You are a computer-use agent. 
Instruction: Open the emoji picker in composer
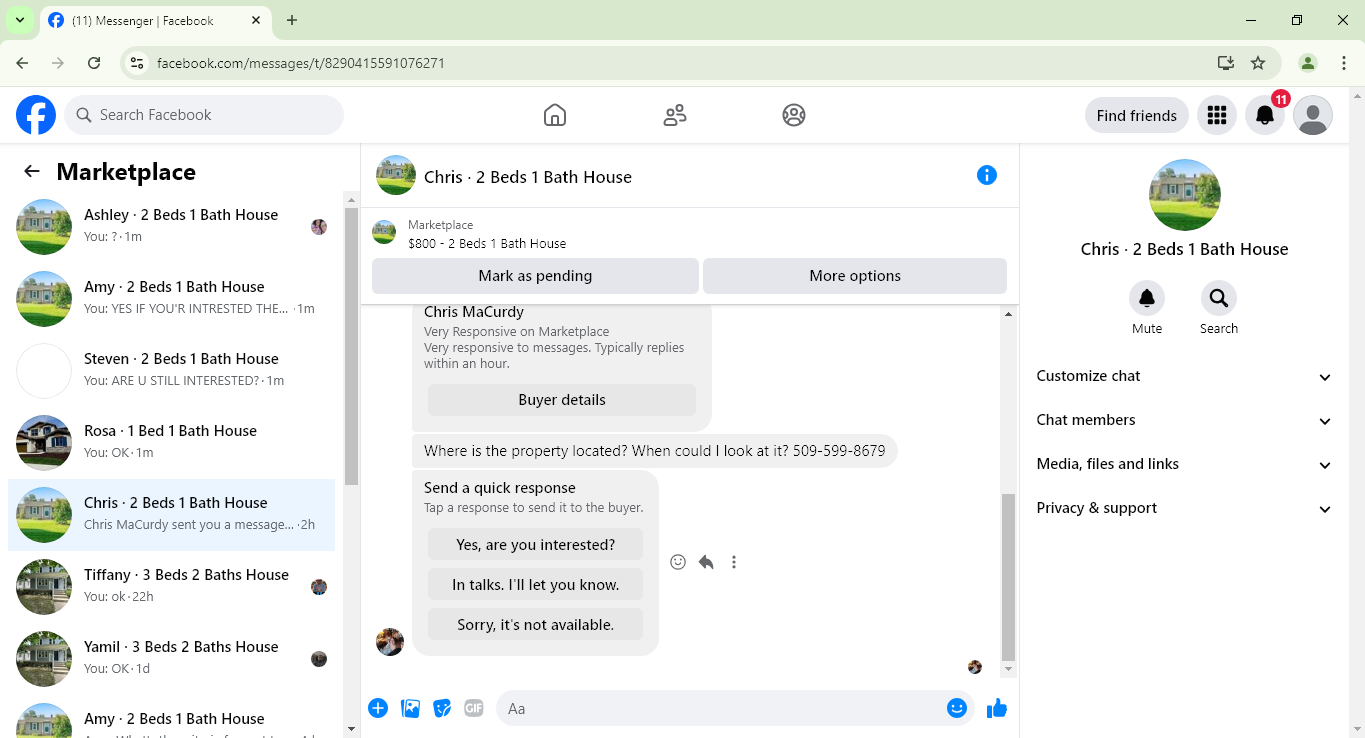(x=957, y=709)
